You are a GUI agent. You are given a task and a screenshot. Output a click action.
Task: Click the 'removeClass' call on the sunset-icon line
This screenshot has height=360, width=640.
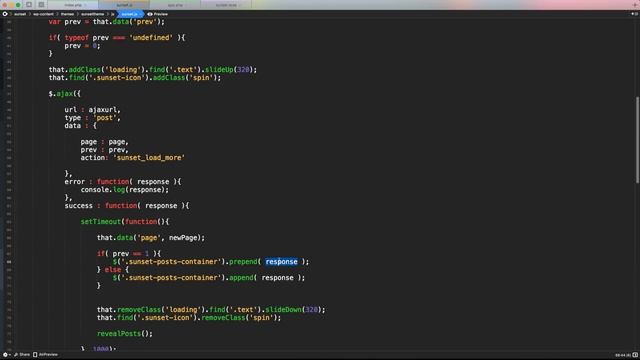coord(223,318)
